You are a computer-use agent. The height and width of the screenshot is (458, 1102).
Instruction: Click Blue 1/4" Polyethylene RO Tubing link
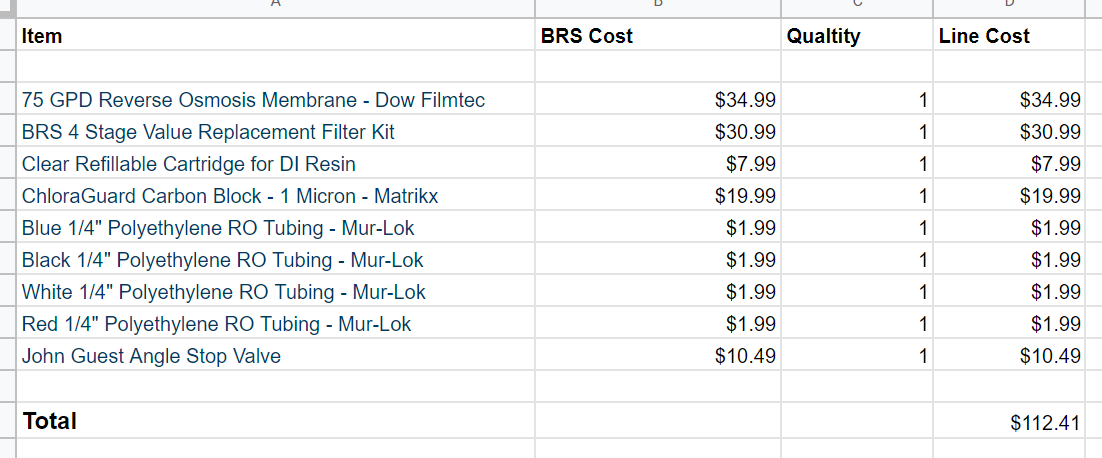tap(218, 228)
